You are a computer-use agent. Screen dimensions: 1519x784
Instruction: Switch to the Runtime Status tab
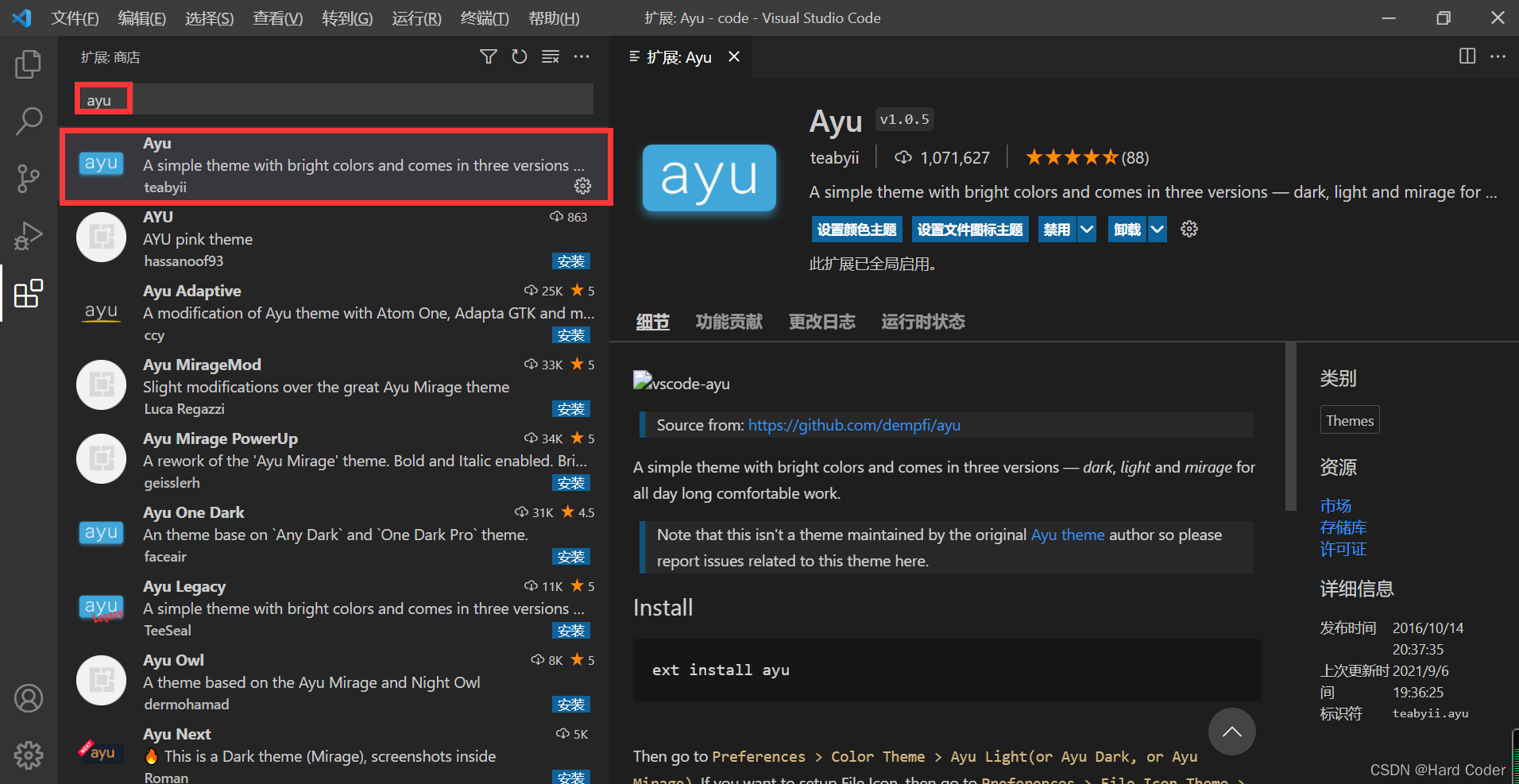922,322
